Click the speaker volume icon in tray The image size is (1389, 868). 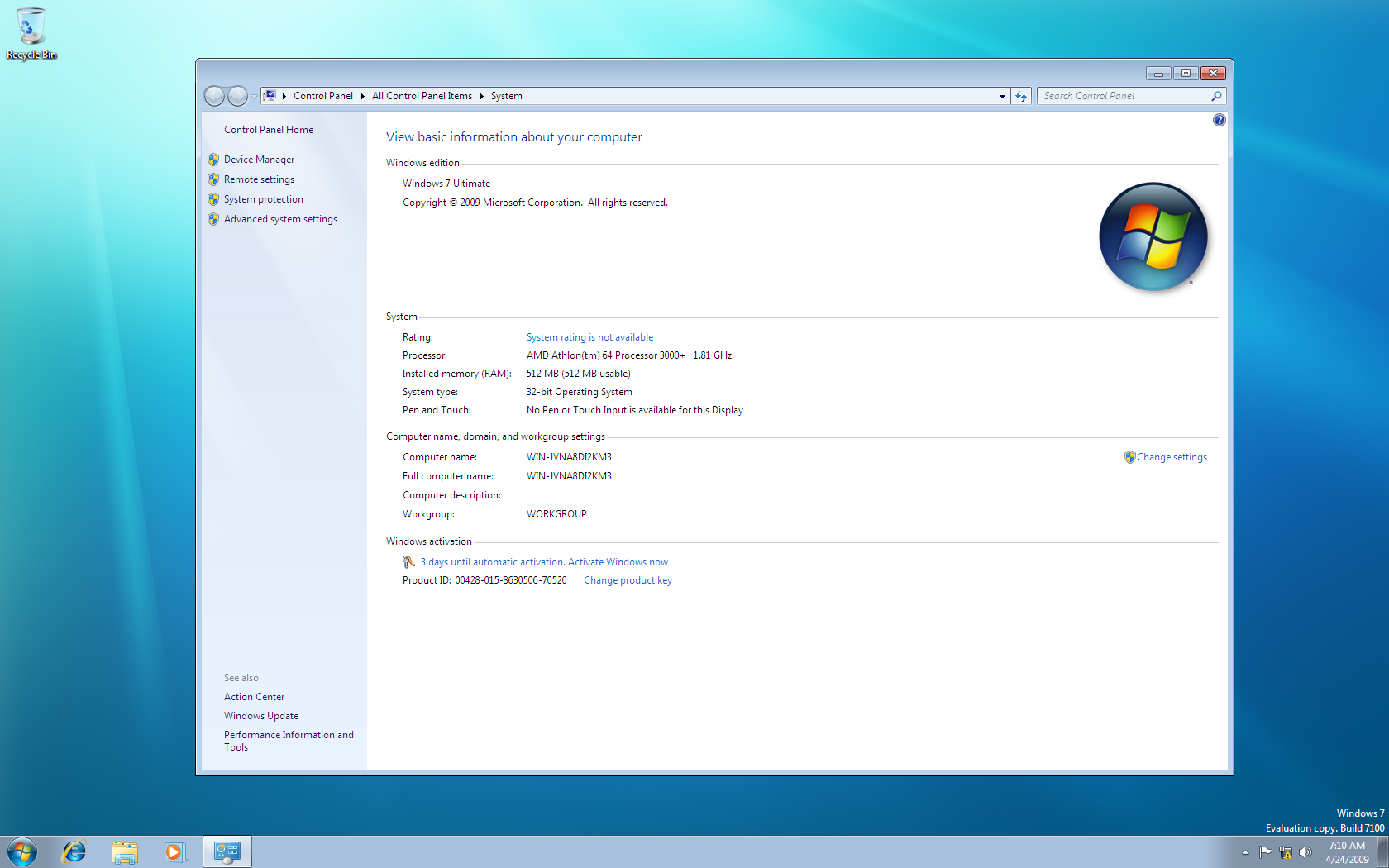point(1306,852)
